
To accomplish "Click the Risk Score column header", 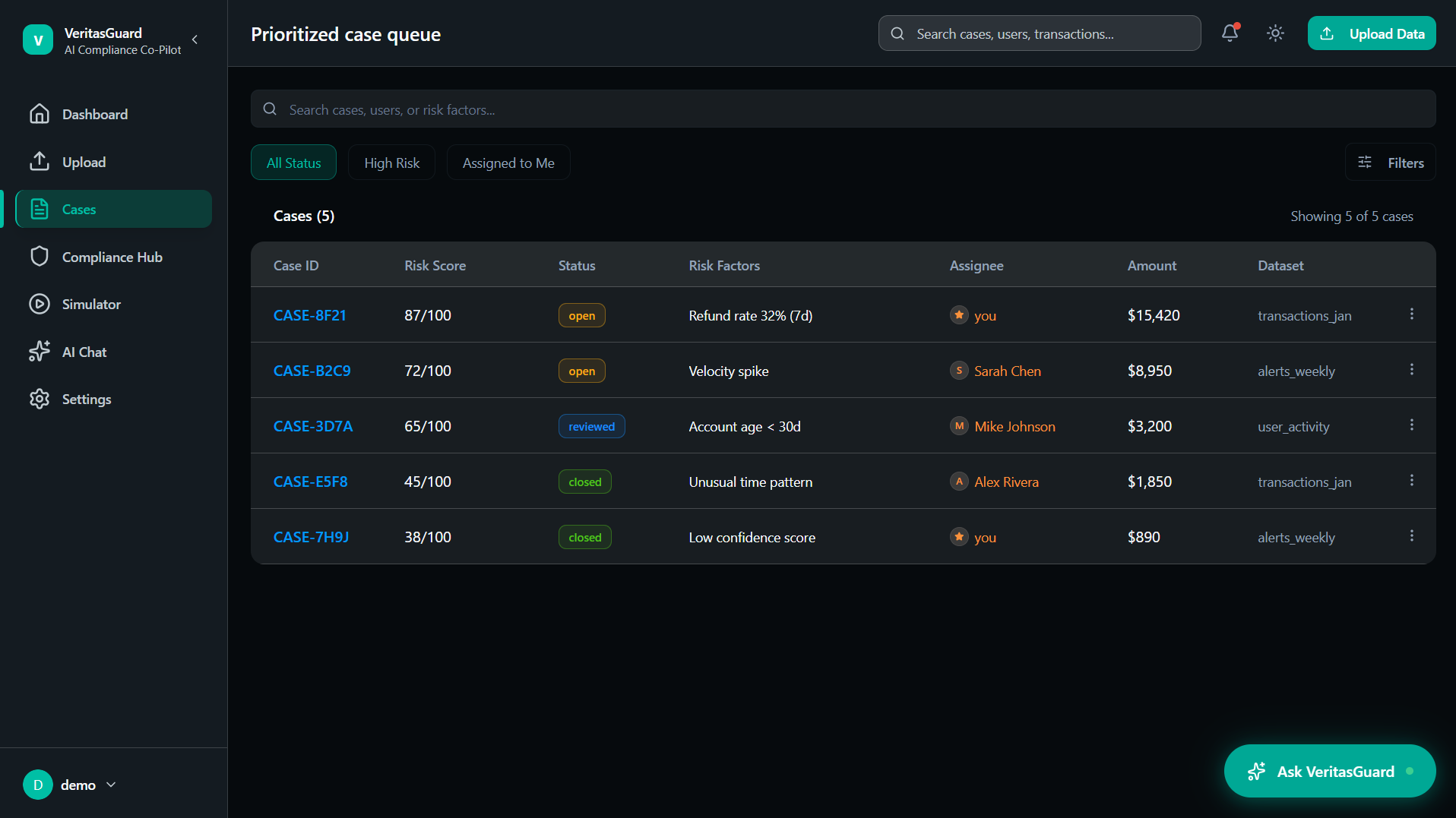I will (x=435, y=265).
